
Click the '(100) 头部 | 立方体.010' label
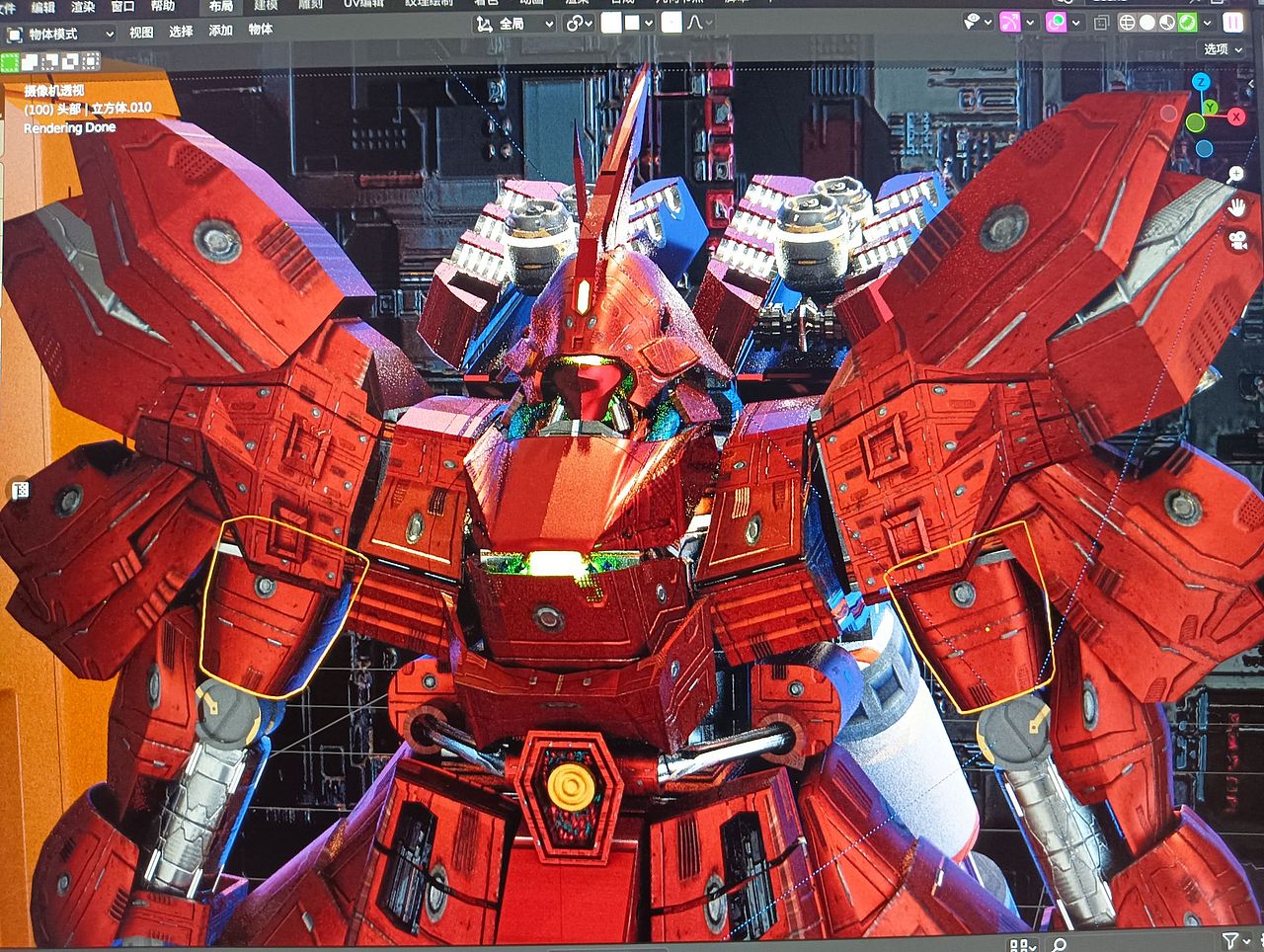pos(88,109)
